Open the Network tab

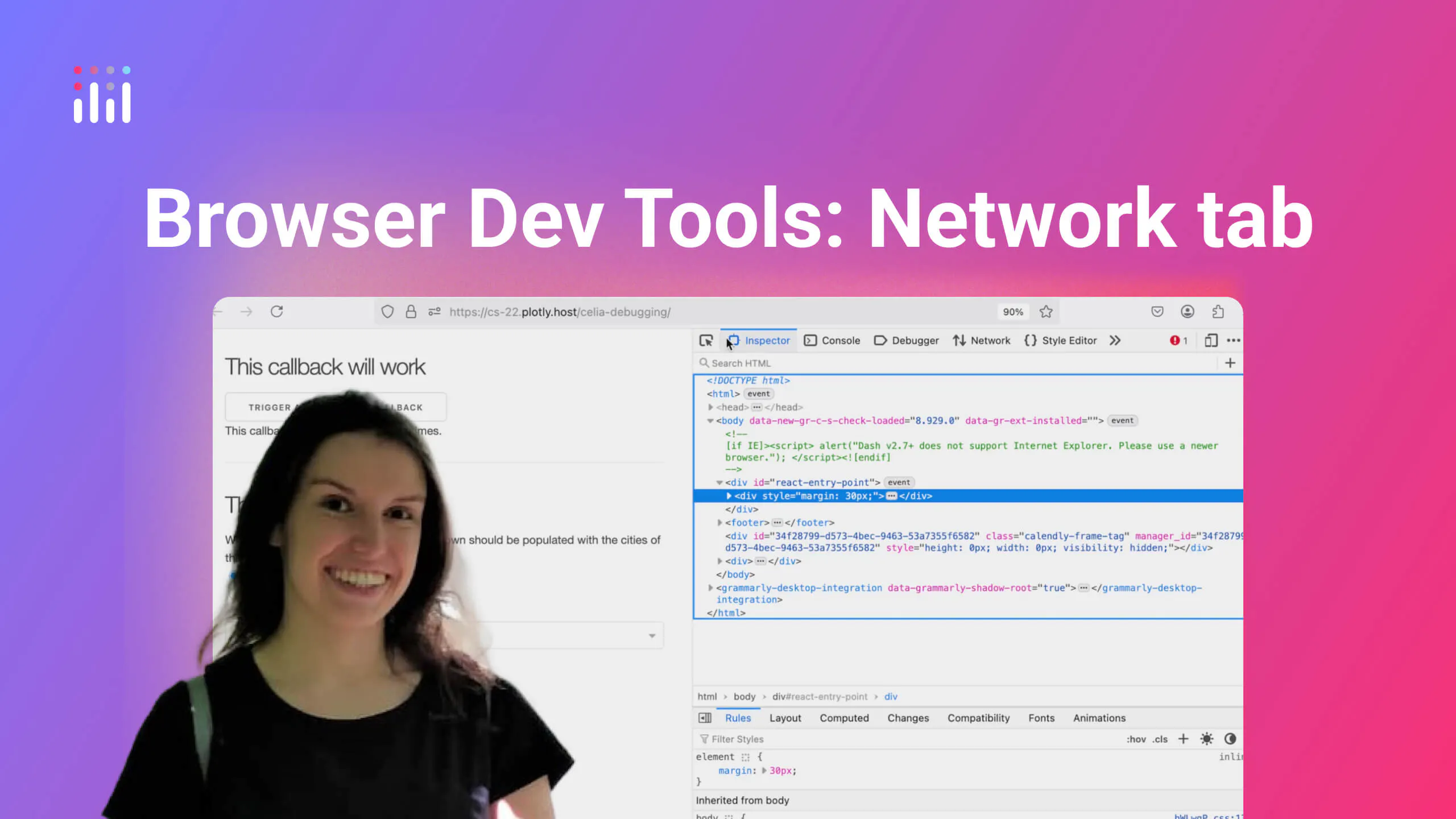coord(982,340)
